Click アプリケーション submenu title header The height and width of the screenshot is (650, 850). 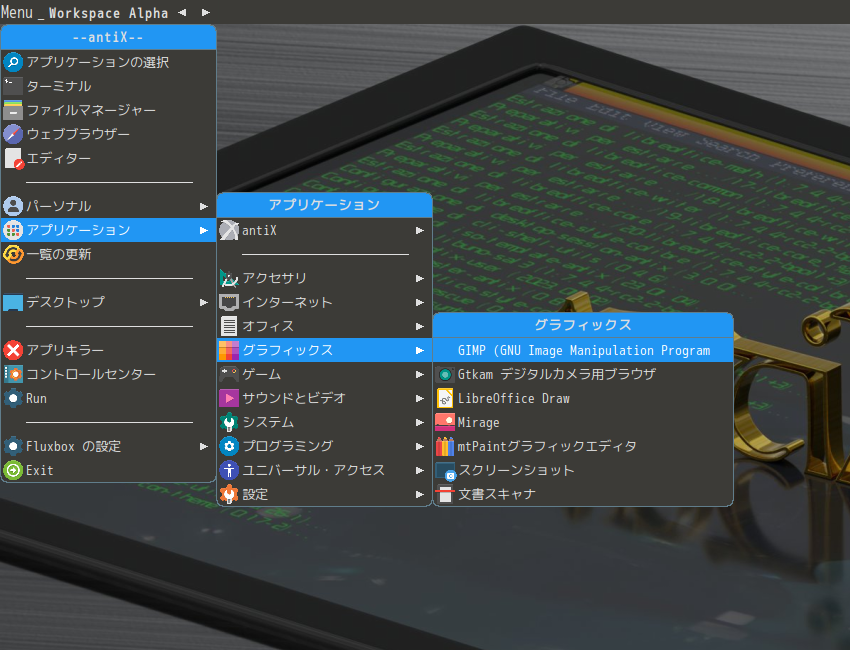tap(324, 205)
